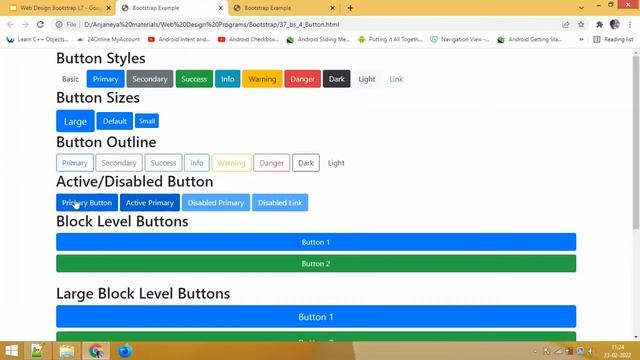Click the Default size button
This screenshot has width=640, height=360.
(115, 121)
